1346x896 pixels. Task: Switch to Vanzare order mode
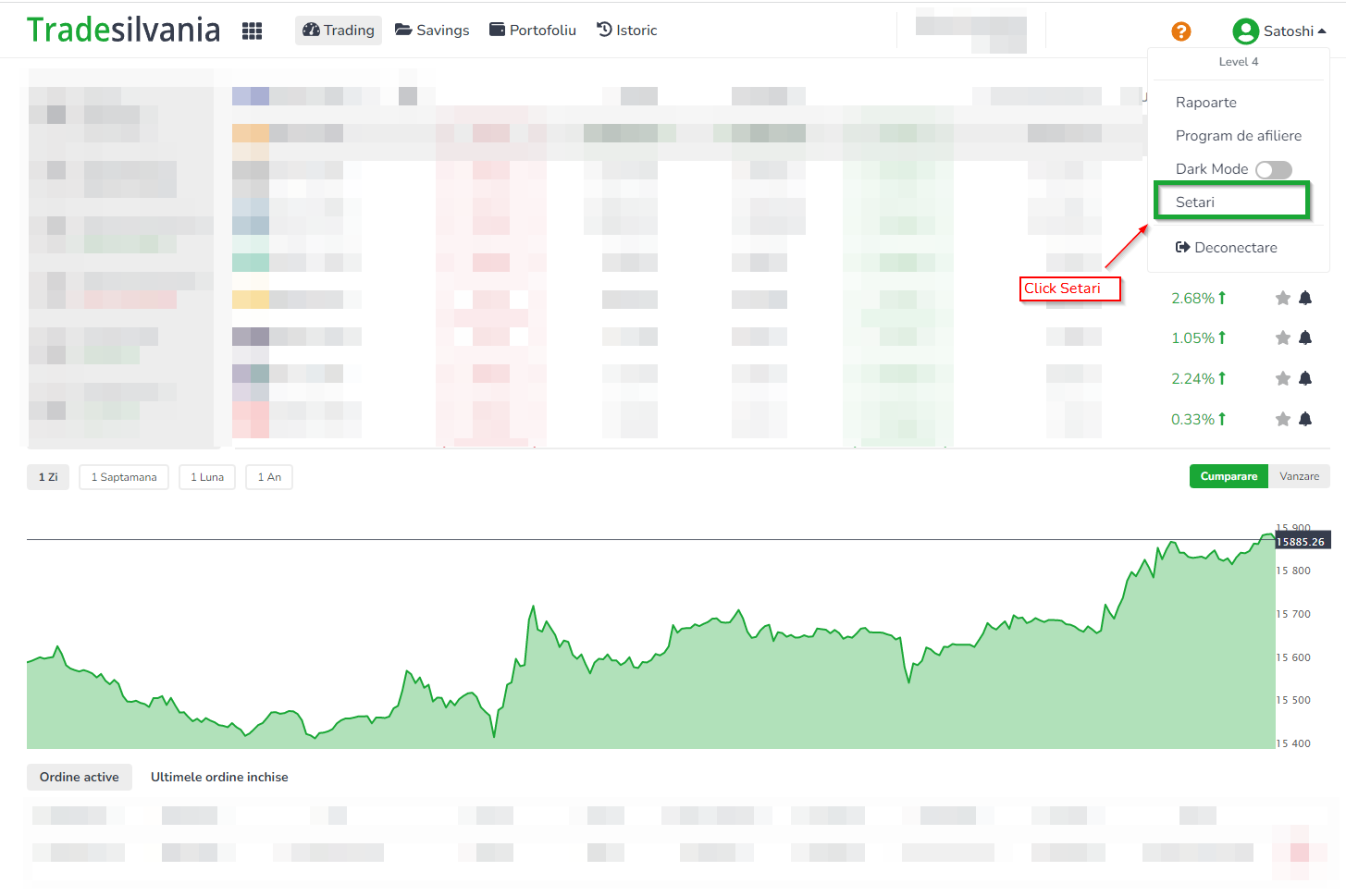click(x=1299, y=476)
